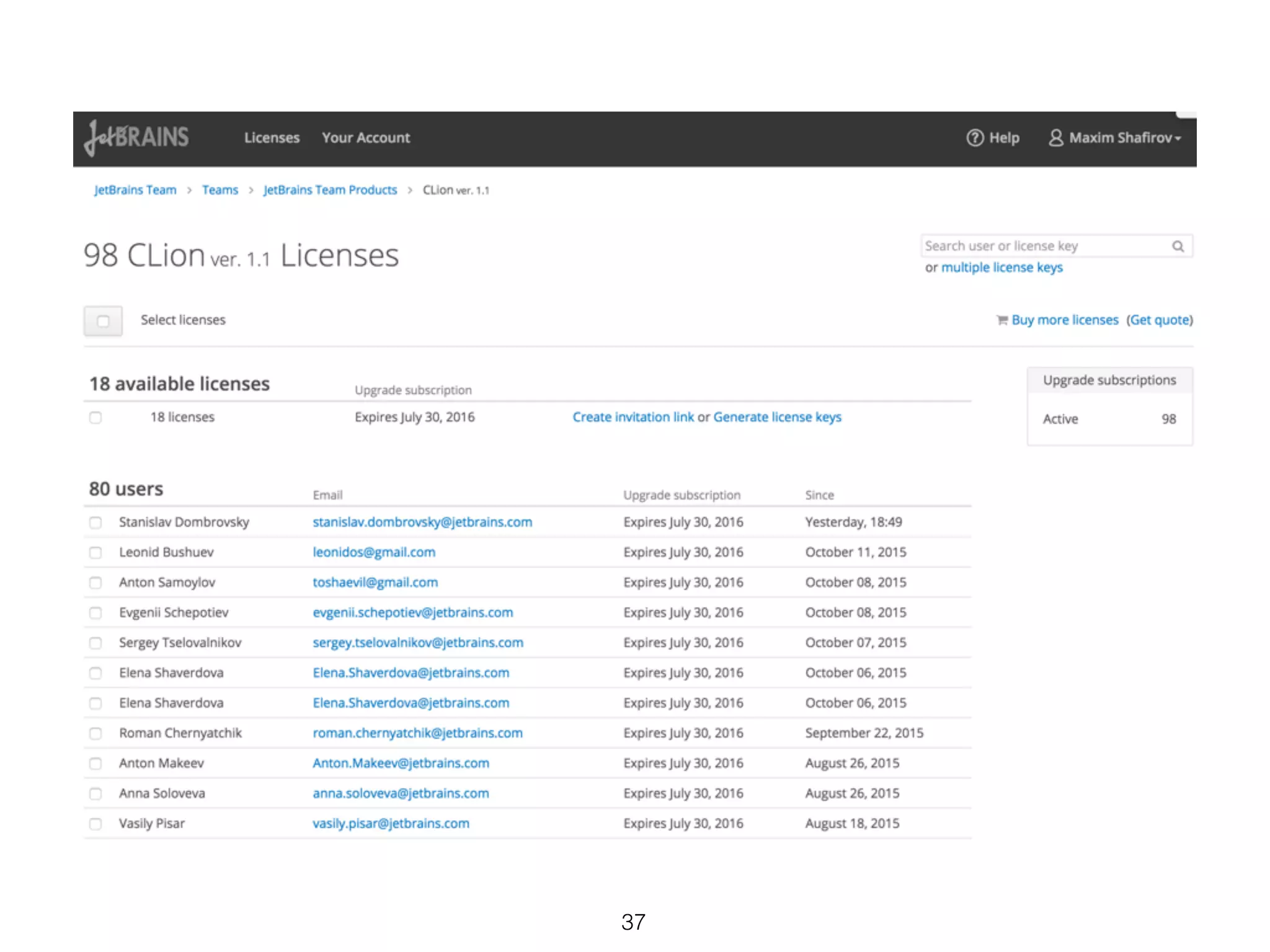
Task: Open the Licenses menu item
Action: pyautogui.click(x=272, y=138)
